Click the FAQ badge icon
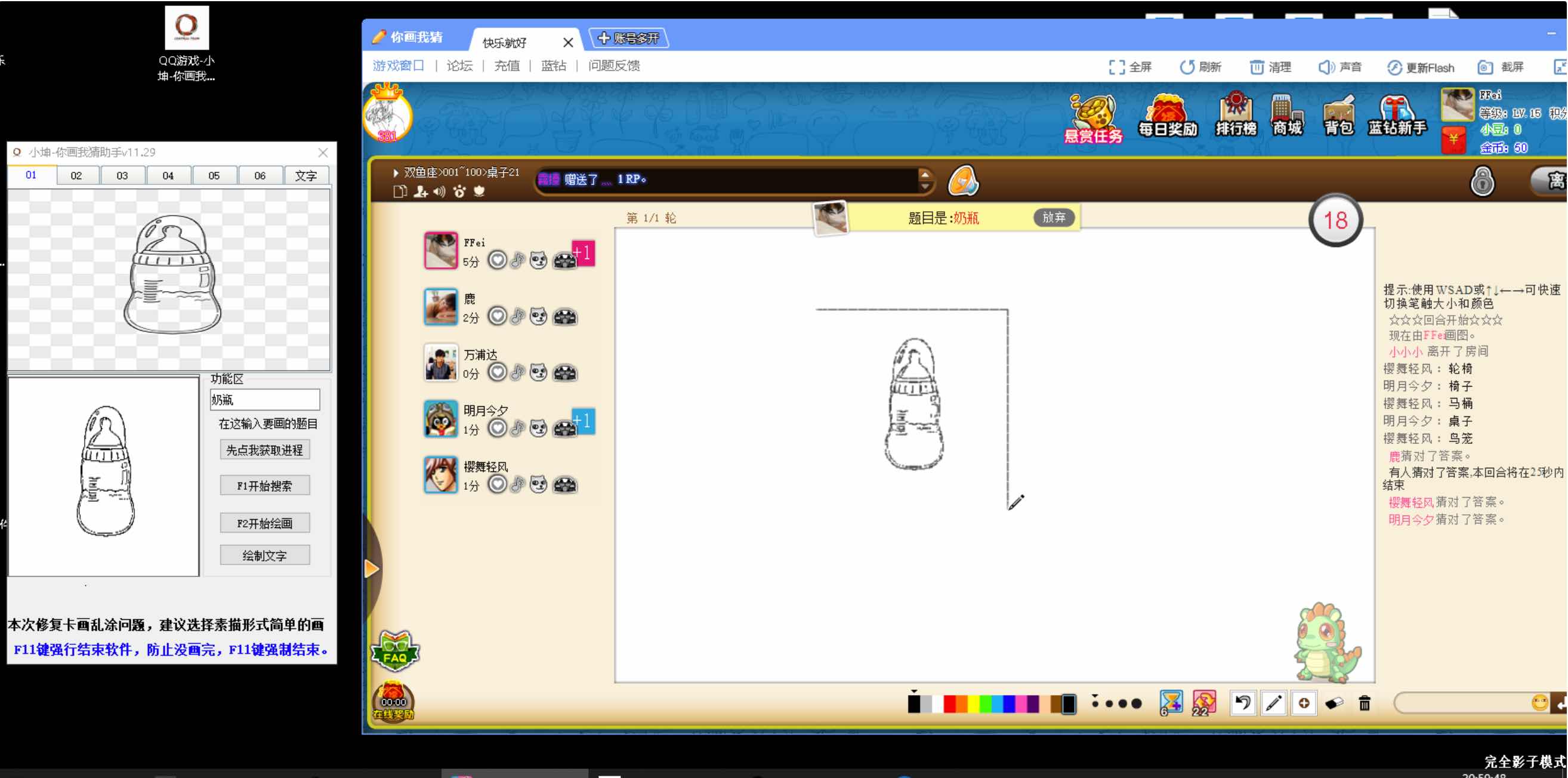 click(395, 650)
